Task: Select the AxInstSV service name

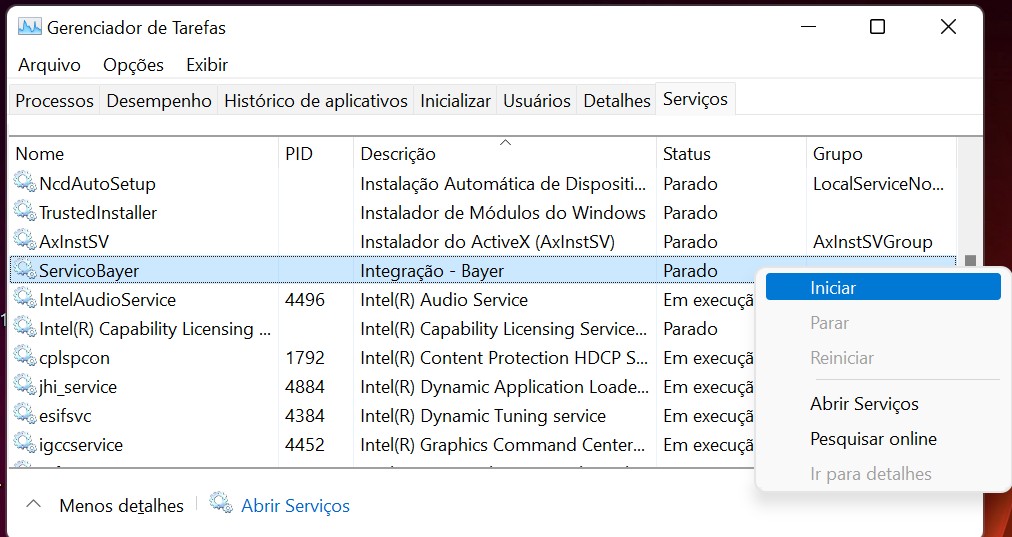Action: [74, 241]
